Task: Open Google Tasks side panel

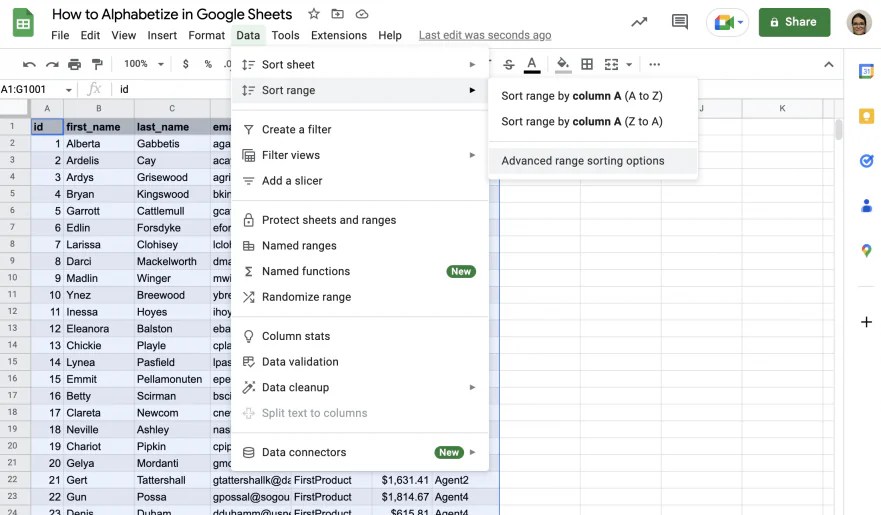Action: tap(866, 161)
